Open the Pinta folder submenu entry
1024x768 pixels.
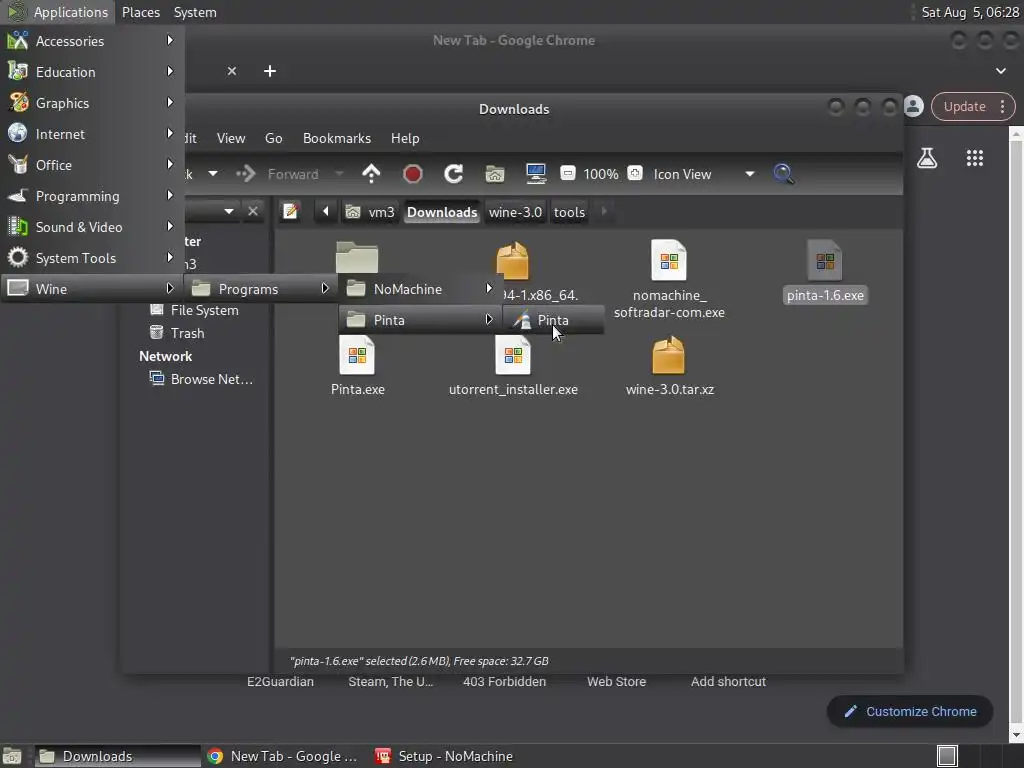[x=419, y=320]
